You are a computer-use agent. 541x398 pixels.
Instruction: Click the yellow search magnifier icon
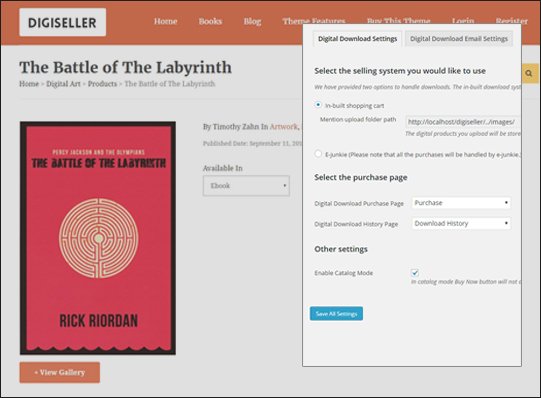[x=530, y=73]
